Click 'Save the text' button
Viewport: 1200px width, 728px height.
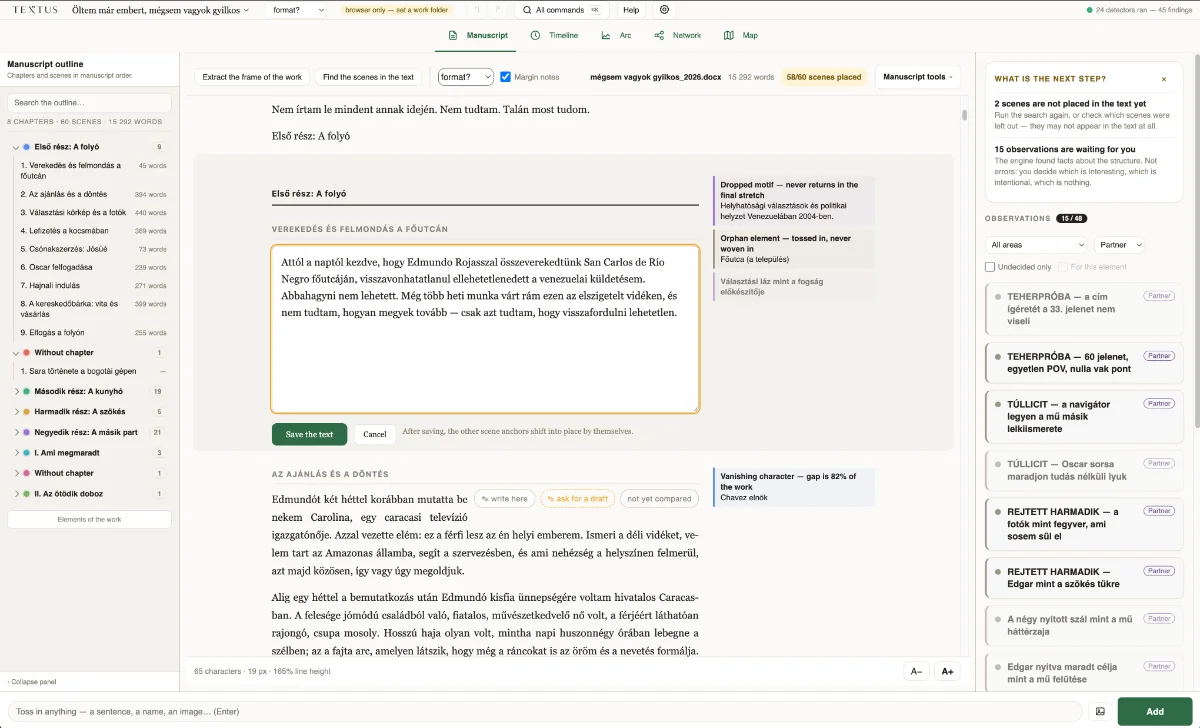(309, 434)
